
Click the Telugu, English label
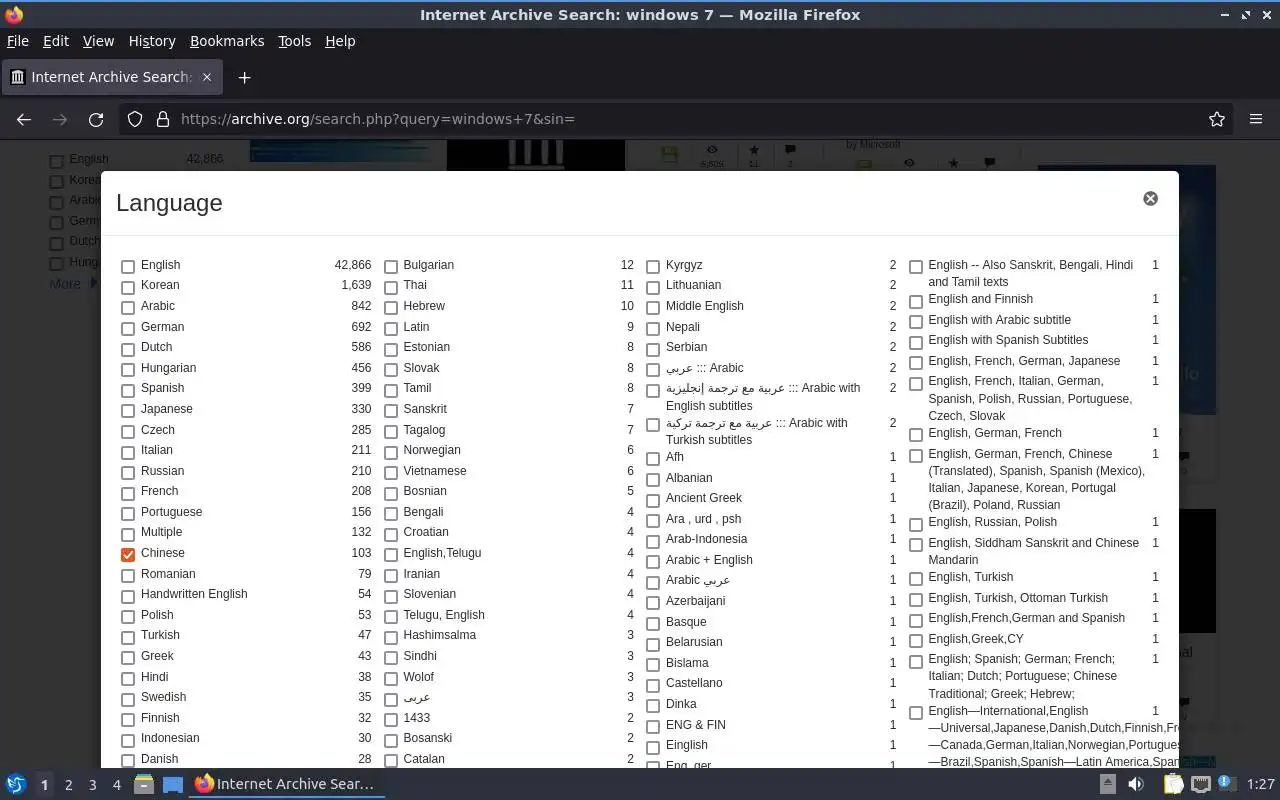tap(444, 615)
